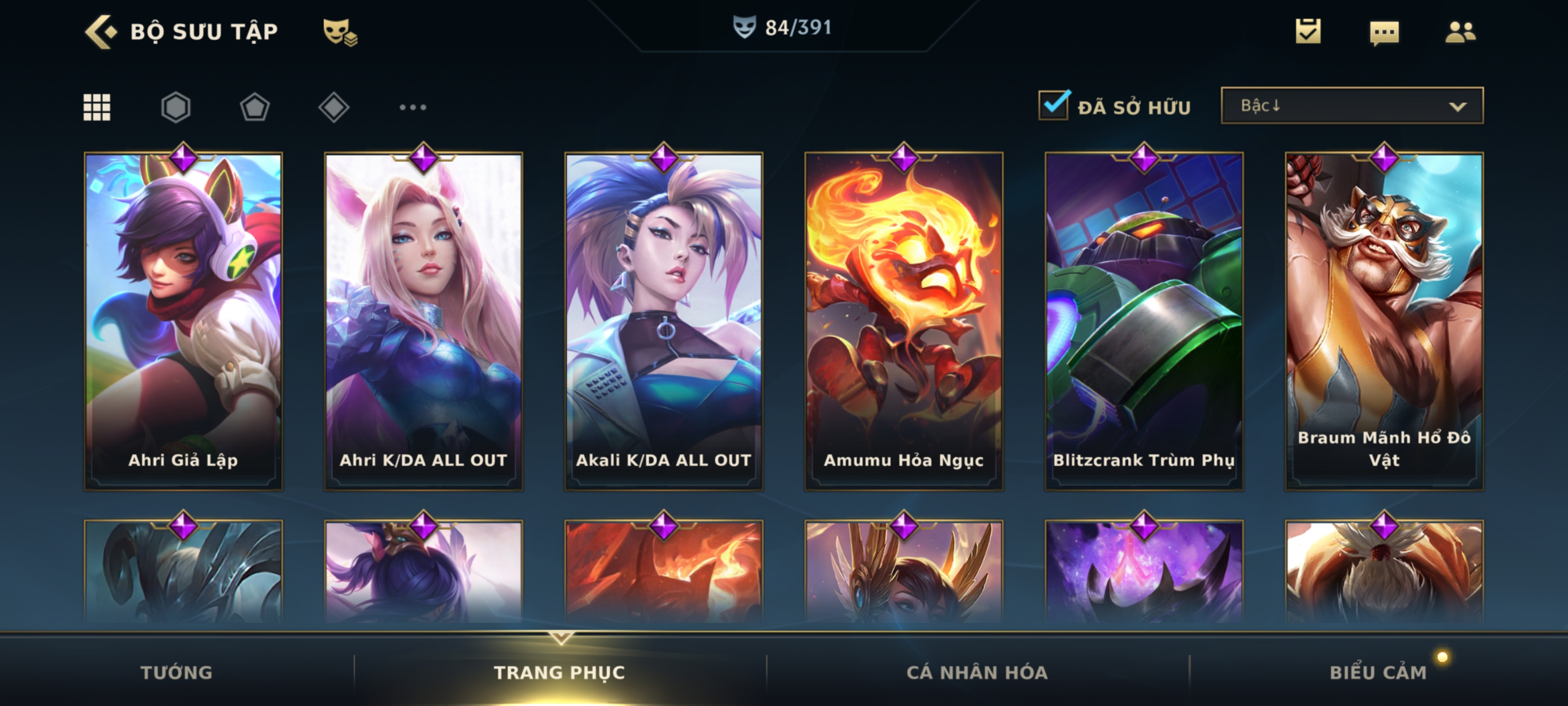Filter by pentagon rarity icon

click(x=254, y=107)
